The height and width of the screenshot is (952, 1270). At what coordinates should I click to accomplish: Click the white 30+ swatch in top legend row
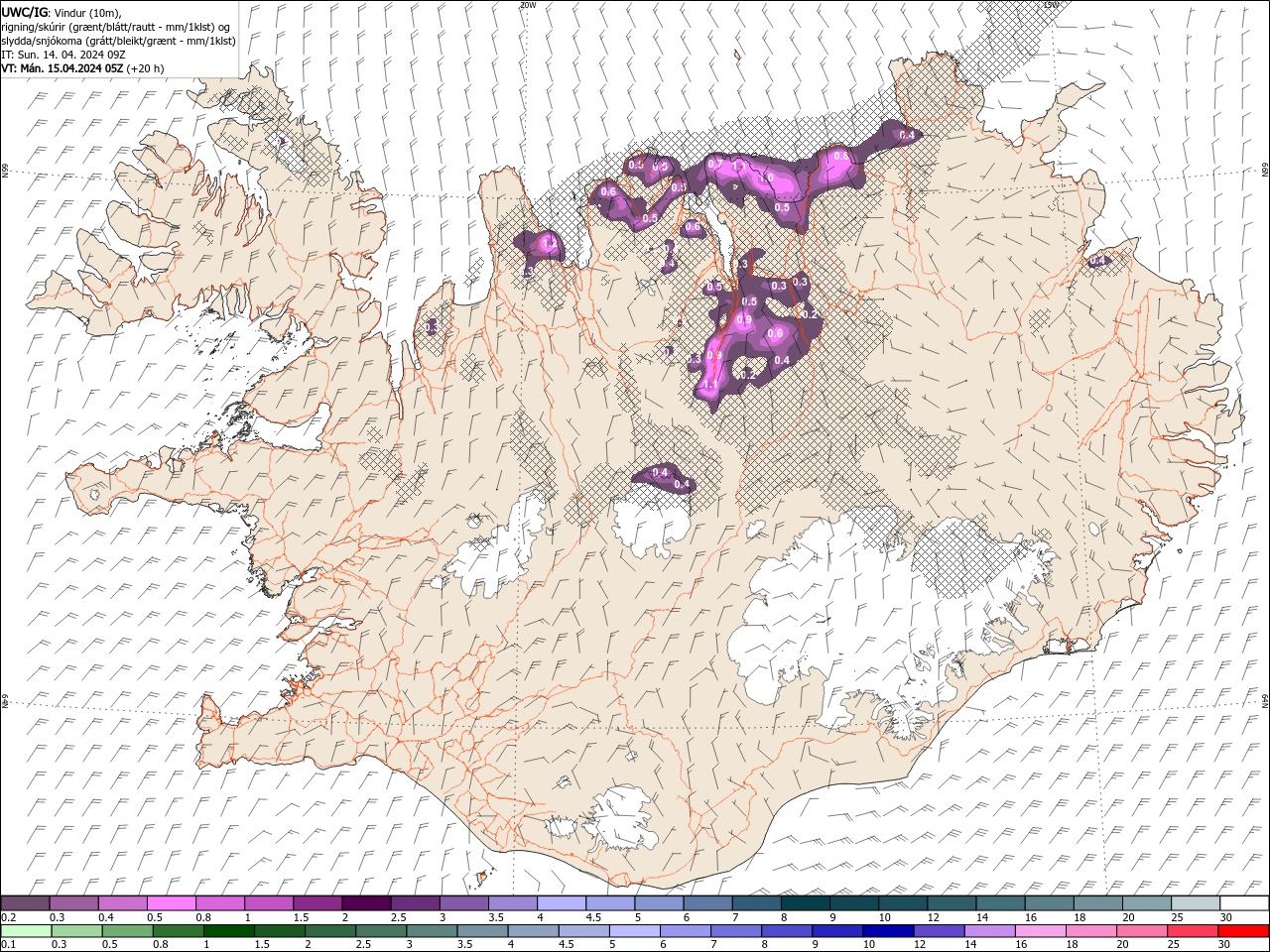coord(1245,903)
